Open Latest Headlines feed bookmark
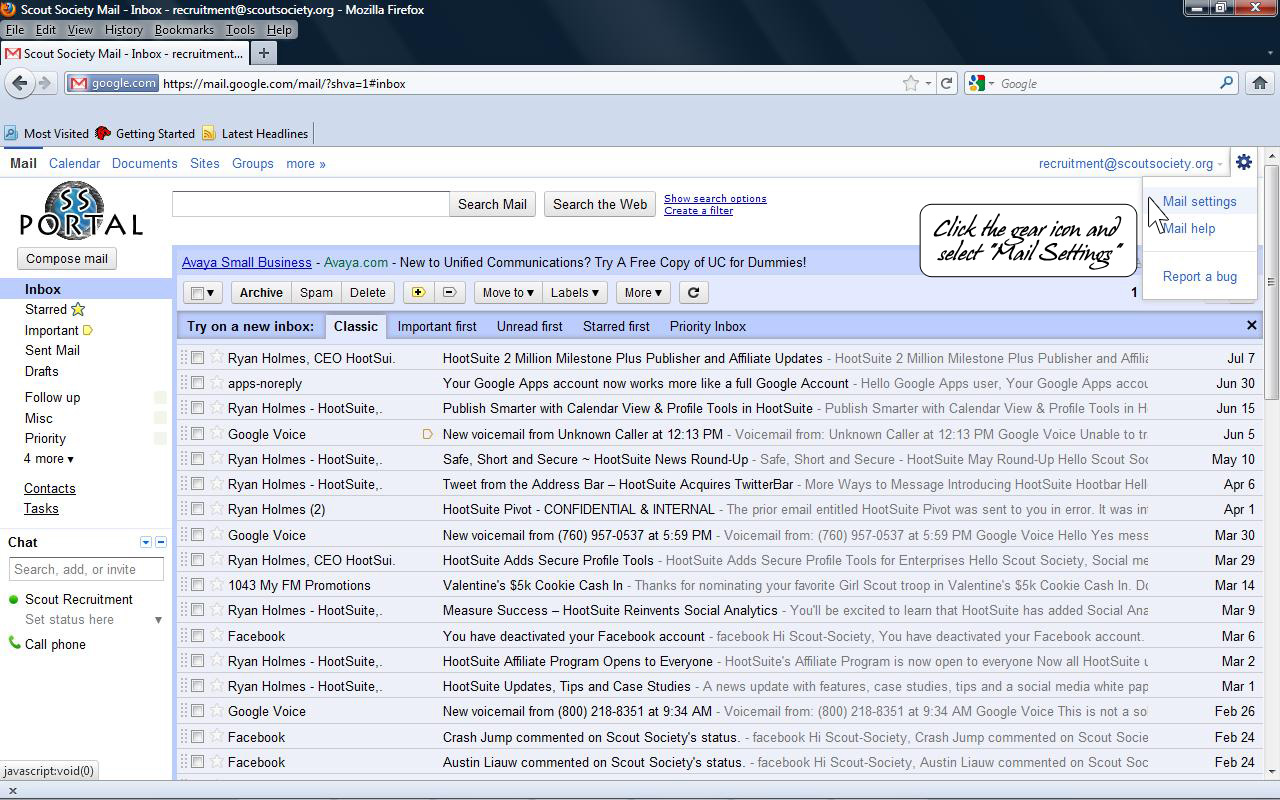 [254, 133]
